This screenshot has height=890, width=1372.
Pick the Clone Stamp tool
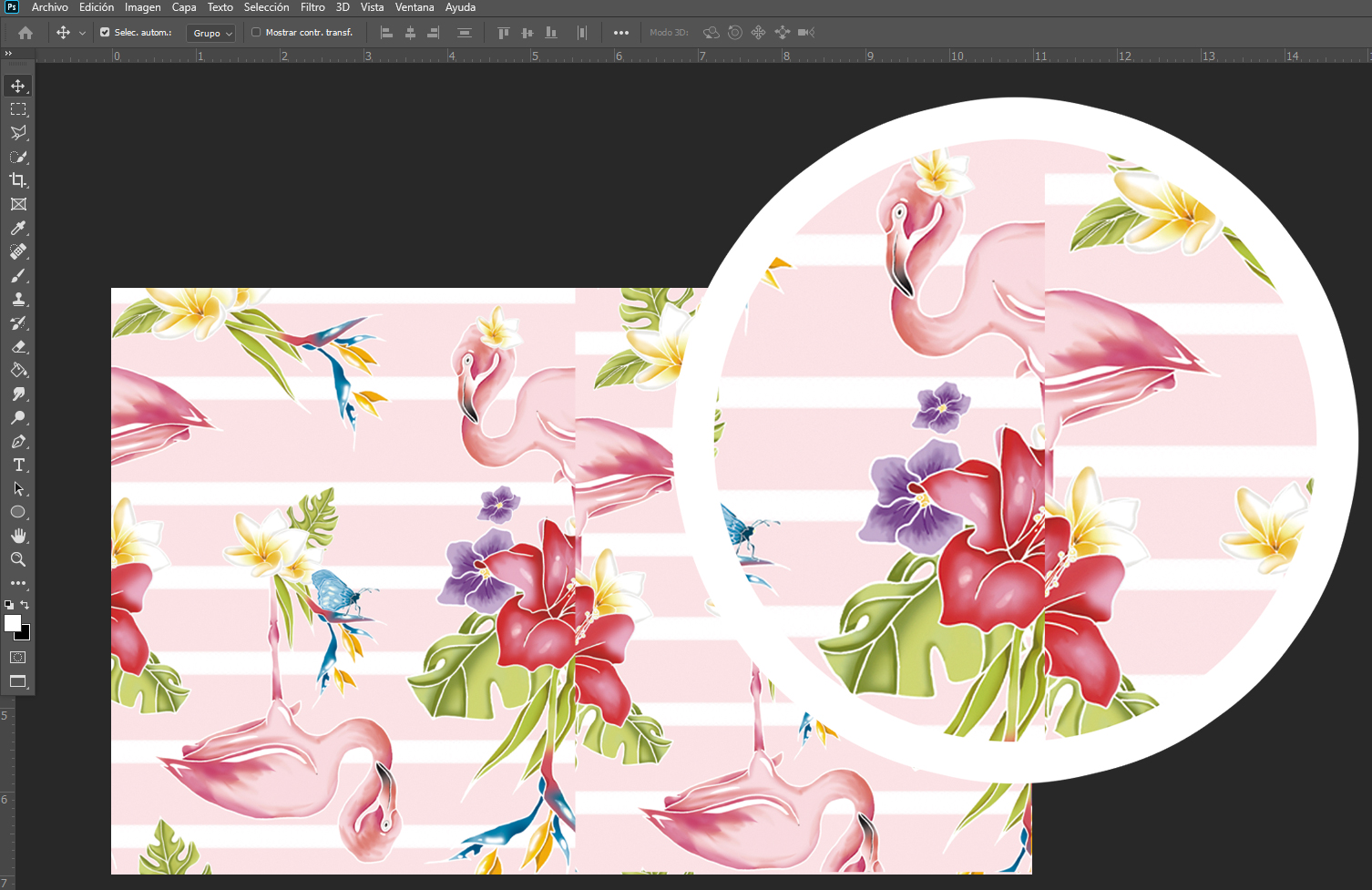click(x=18, y=299)
